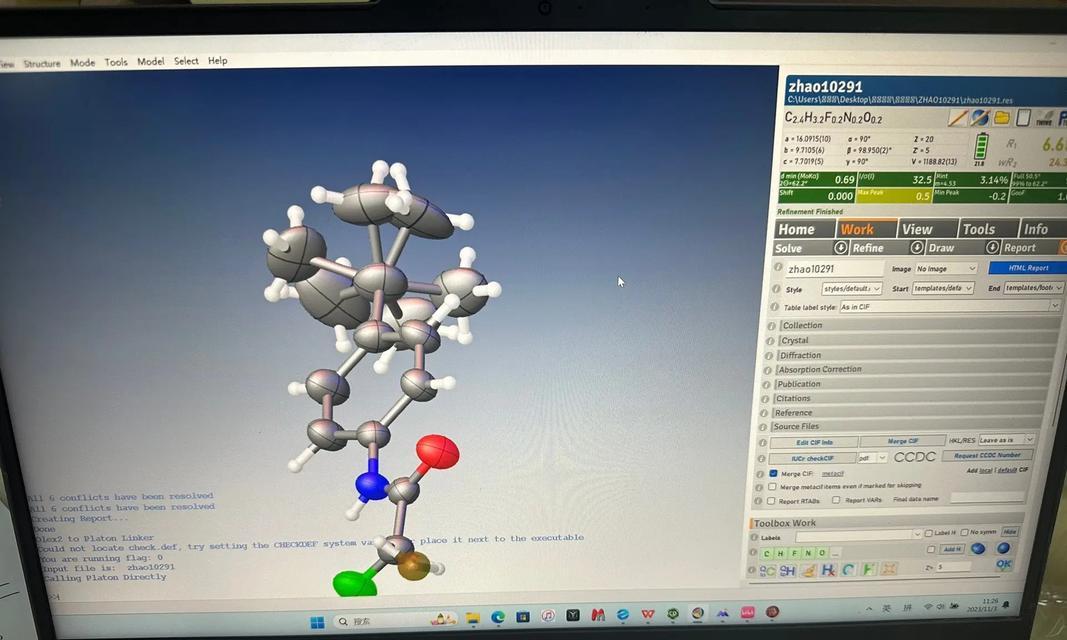Switch to the Info tab

tap(1042, 229)
